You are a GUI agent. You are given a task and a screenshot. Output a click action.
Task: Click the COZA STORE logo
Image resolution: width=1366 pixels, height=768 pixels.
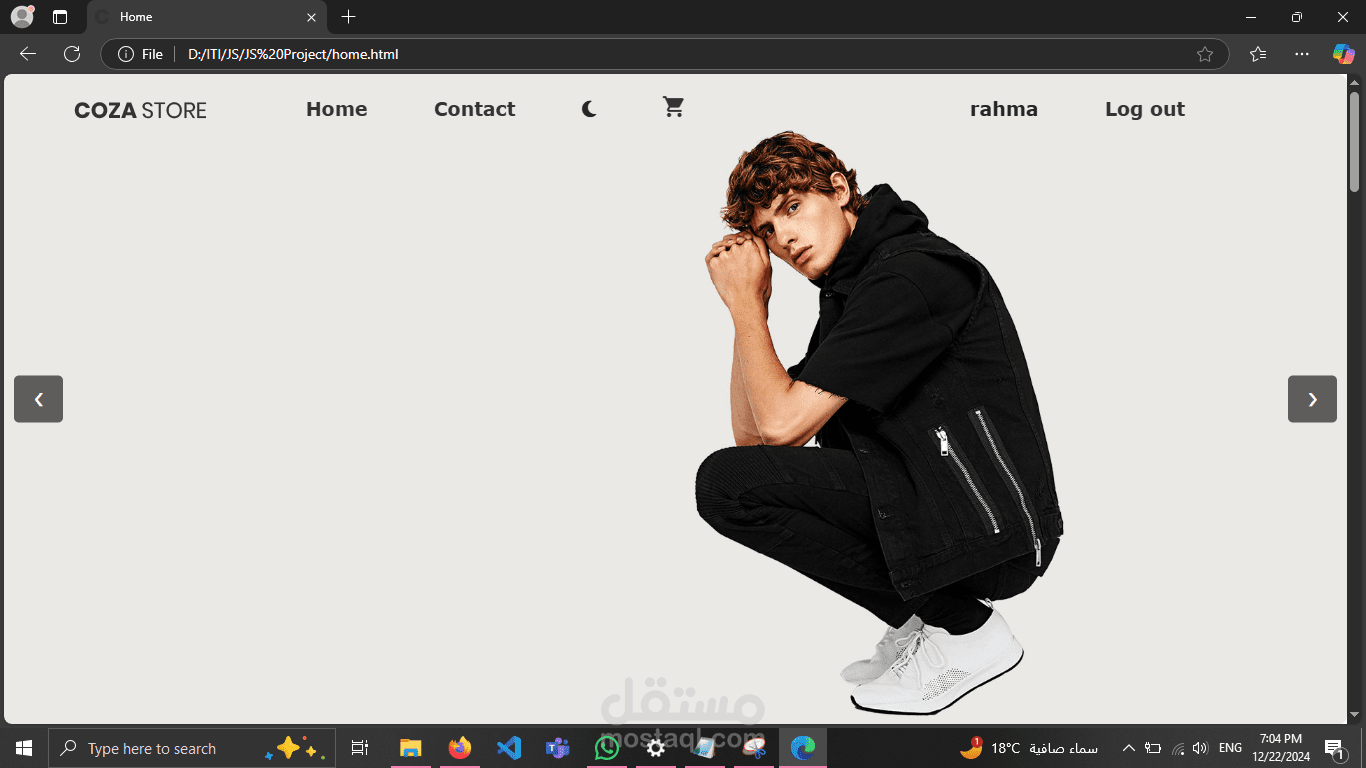pyautogui.click(x=140, y=110)
